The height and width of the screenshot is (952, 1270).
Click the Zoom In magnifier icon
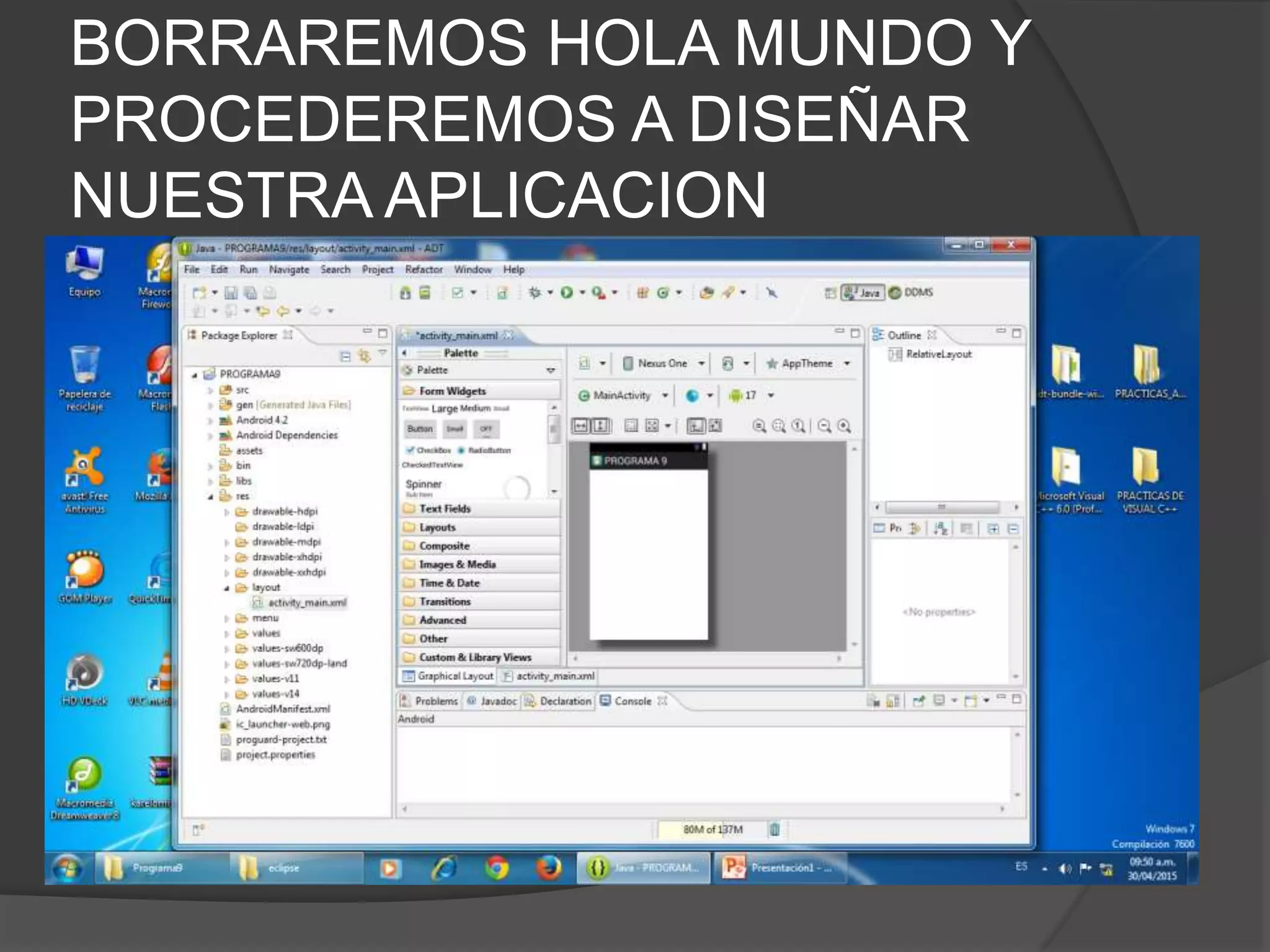(844, 426)
